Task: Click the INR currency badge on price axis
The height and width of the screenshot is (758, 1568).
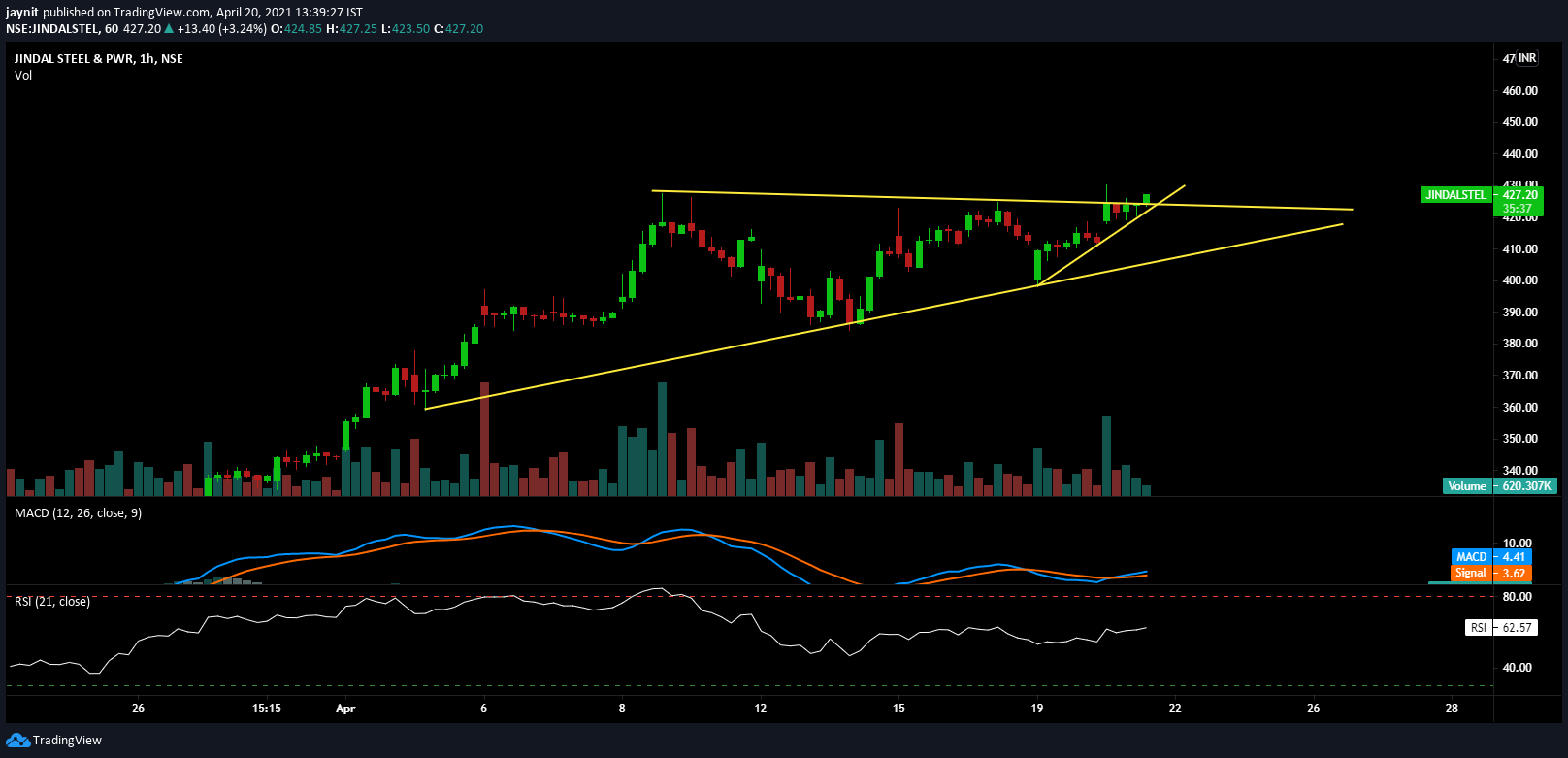Action: pos(1527,58)
